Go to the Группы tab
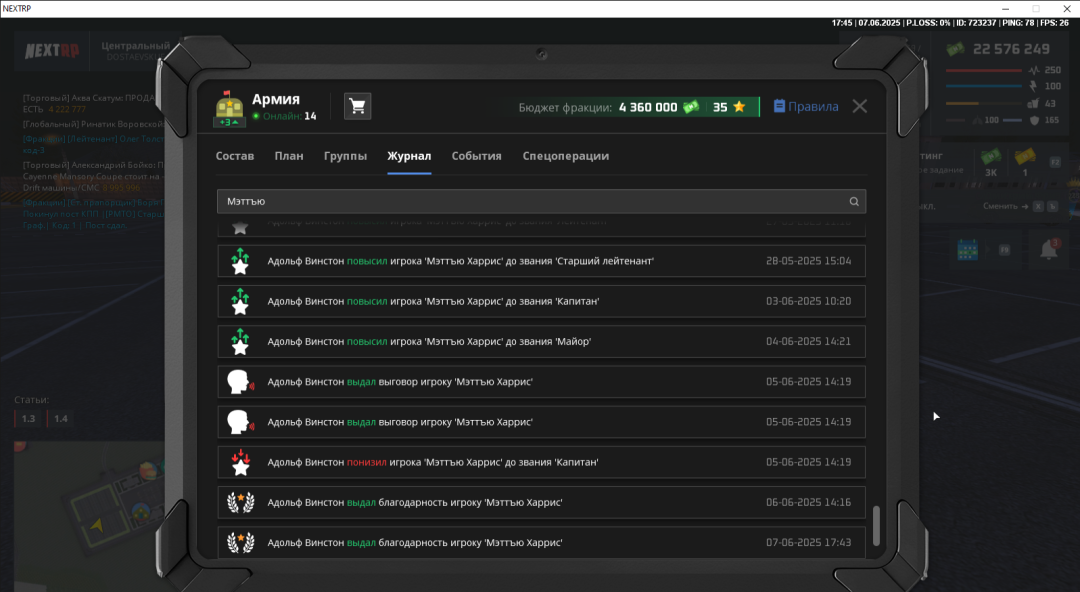1080x592 pixels. click(x=345, y=156)
